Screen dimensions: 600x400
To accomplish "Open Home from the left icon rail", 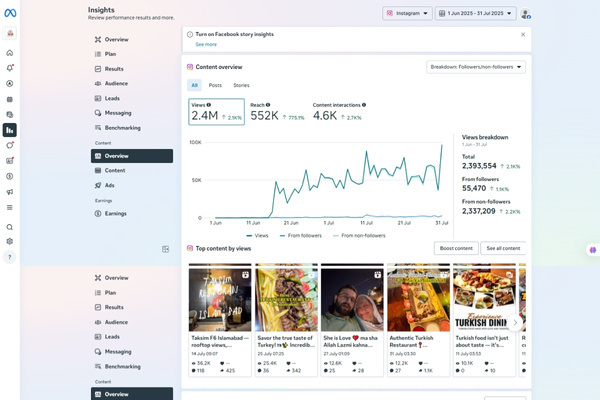I will (10, 52).
